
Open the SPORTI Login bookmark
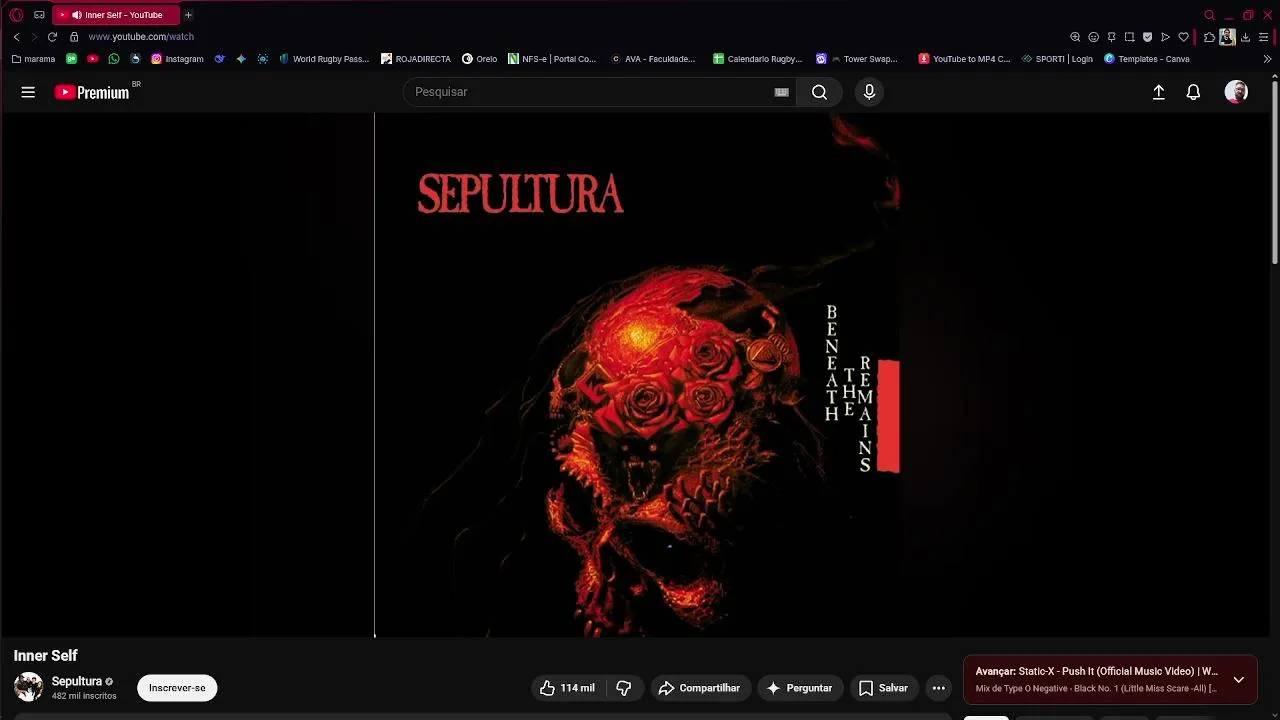[x=1057, y=59]
